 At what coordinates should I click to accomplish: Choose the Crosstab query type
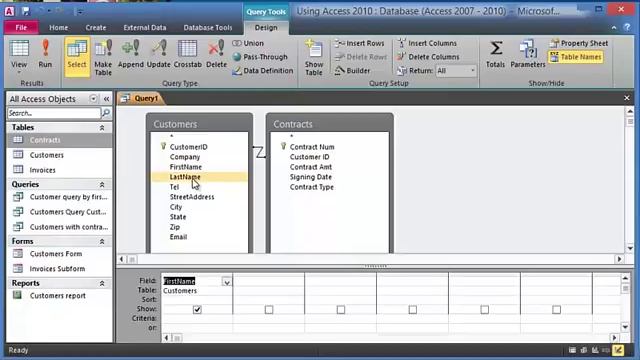coord(187,54)
